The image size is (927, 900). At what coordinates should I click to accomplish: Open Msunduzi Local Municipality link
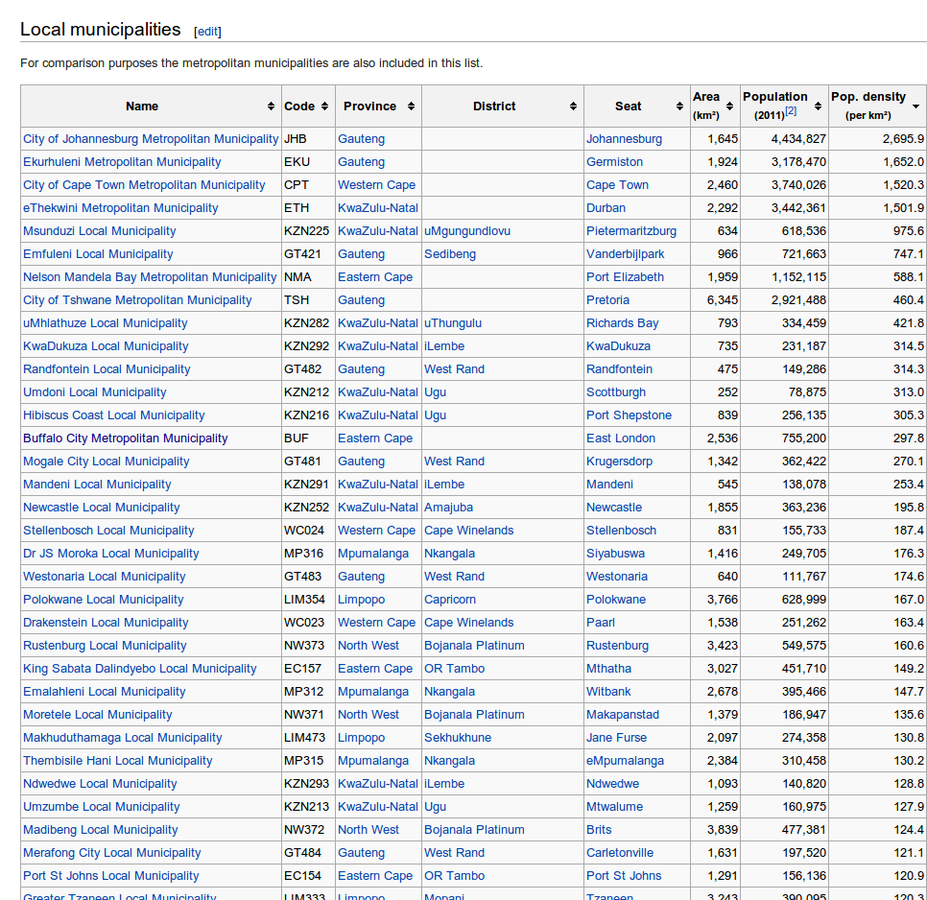click(x=99, y=231)
